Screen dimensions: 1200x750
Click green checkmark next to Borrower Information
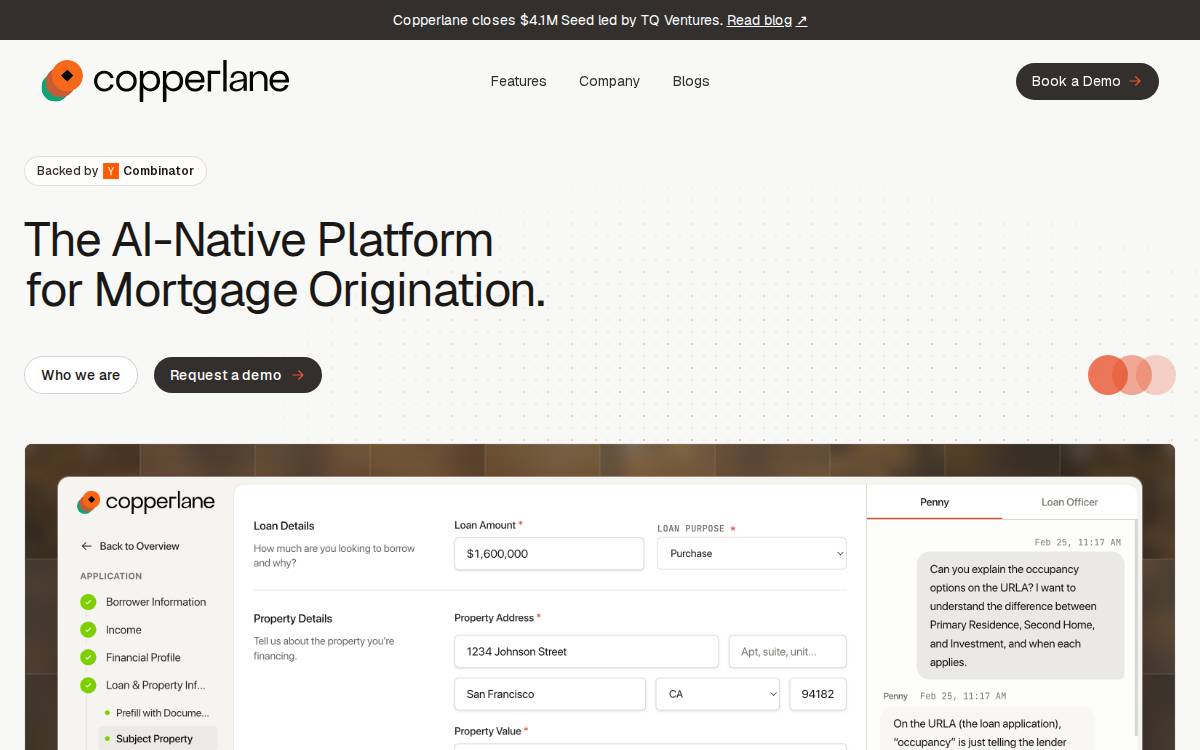pyautogui.click(x=88, y=602)
